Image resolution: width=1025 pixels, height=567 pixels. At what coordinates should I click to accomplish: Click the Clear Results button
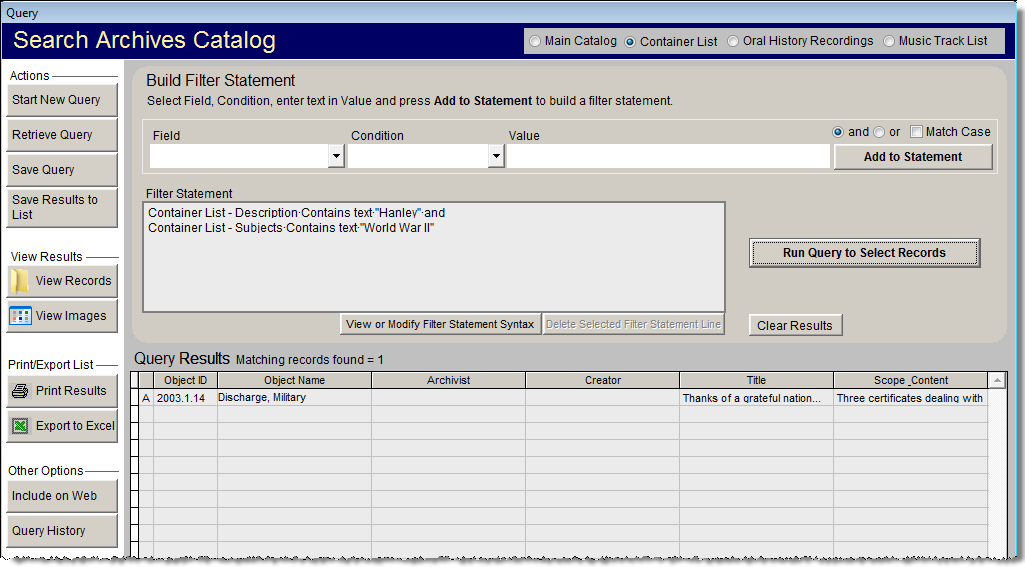pyautogui.click(x=795, y=326)
